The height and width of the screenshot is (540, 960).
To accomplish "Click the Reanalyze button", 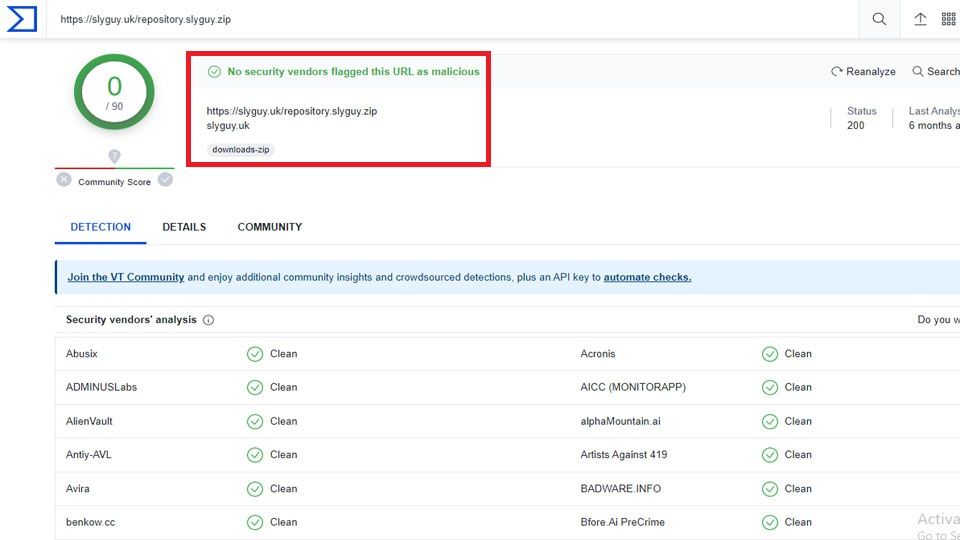I will point(863,72).
